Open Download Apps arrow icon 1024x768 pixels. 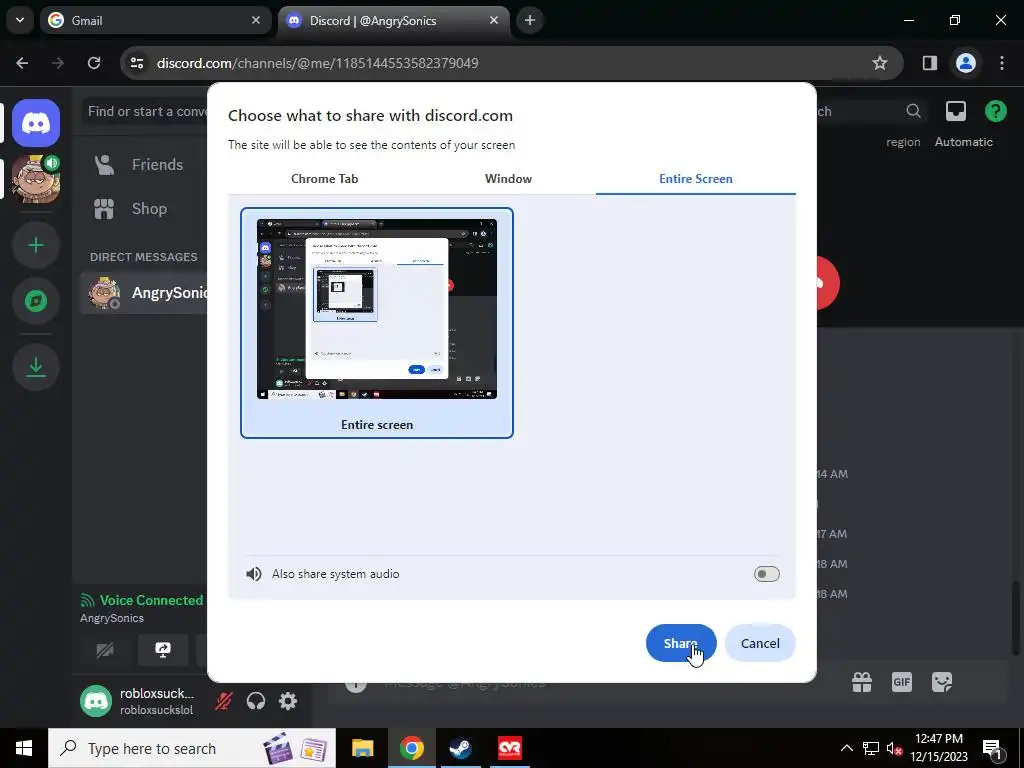point(36,367)
